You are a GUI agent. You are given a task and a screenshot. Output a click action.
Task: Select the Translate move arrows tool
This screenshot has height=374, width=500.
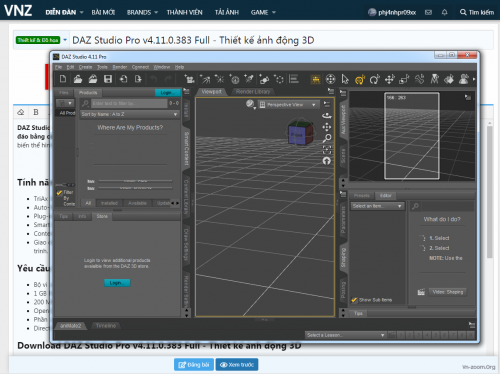pos(389,79)
